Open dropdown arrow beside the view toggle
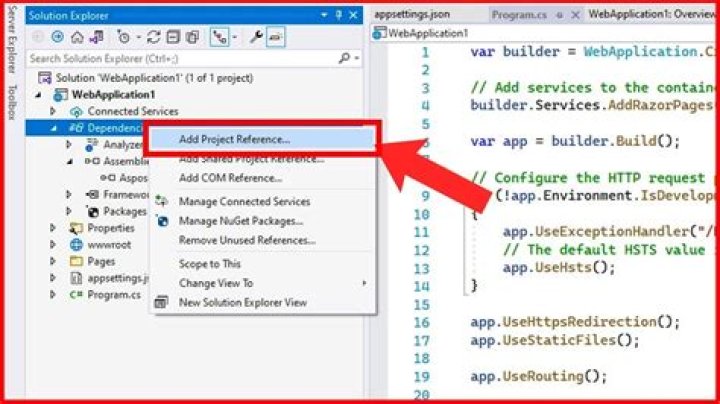The height and width of the screenshot is (404, 720). pos(235,37)
